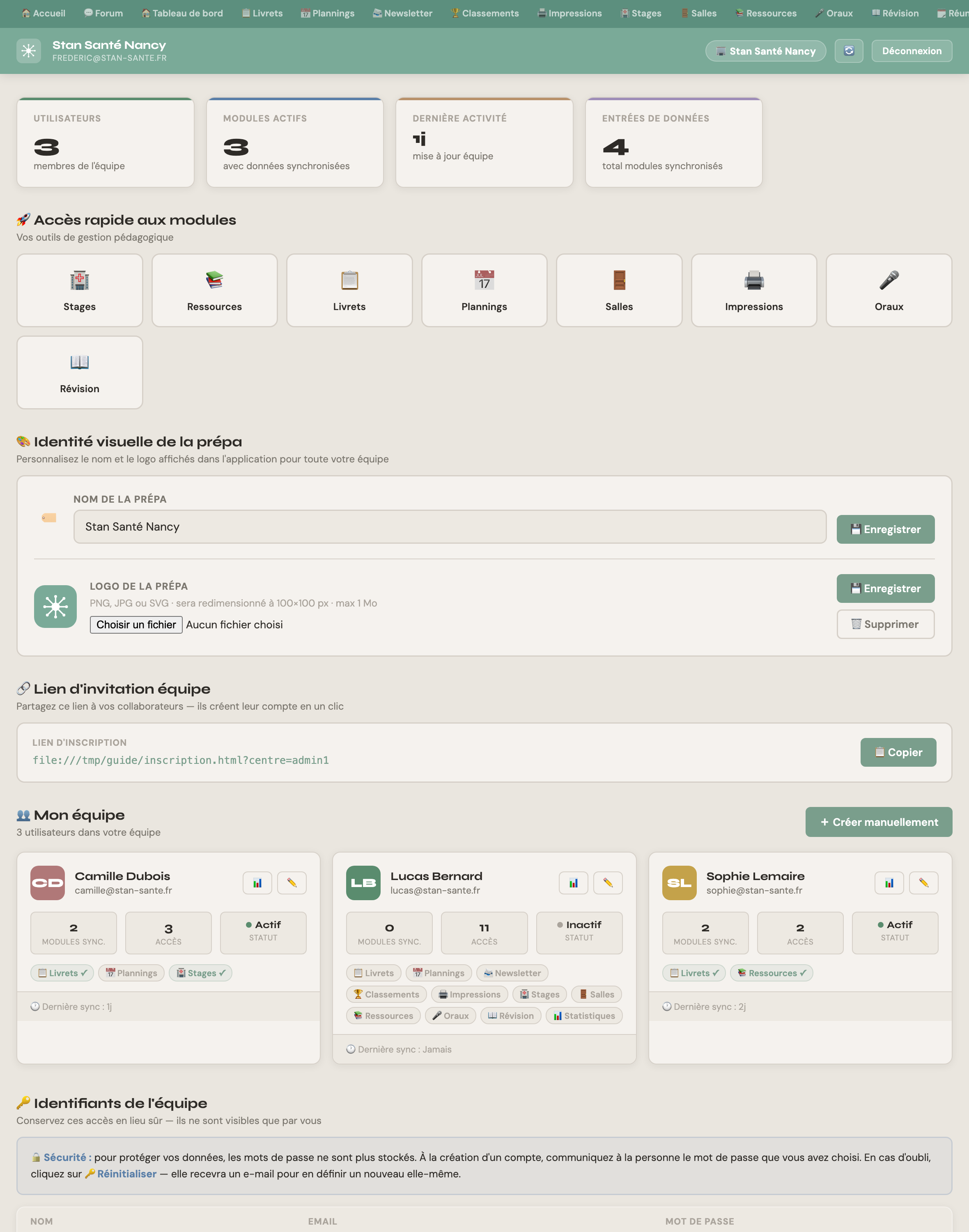The image size is (969, 1232).
Task: Toggle Sophie's Ressources access chip
Action: pos(772,973)
